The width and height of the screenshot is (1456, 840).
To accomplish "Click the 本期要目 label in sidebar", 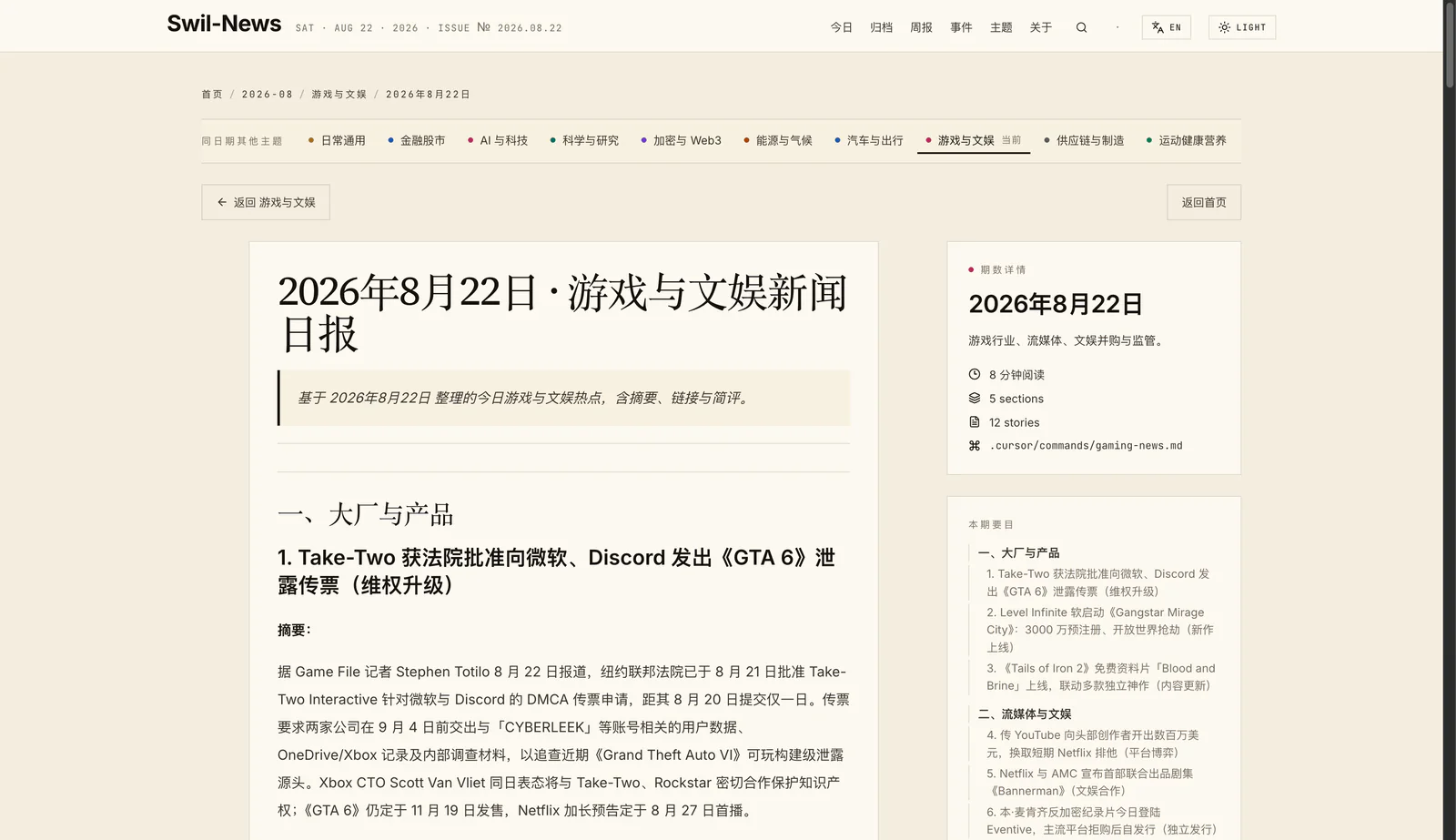I will [991, 524].
